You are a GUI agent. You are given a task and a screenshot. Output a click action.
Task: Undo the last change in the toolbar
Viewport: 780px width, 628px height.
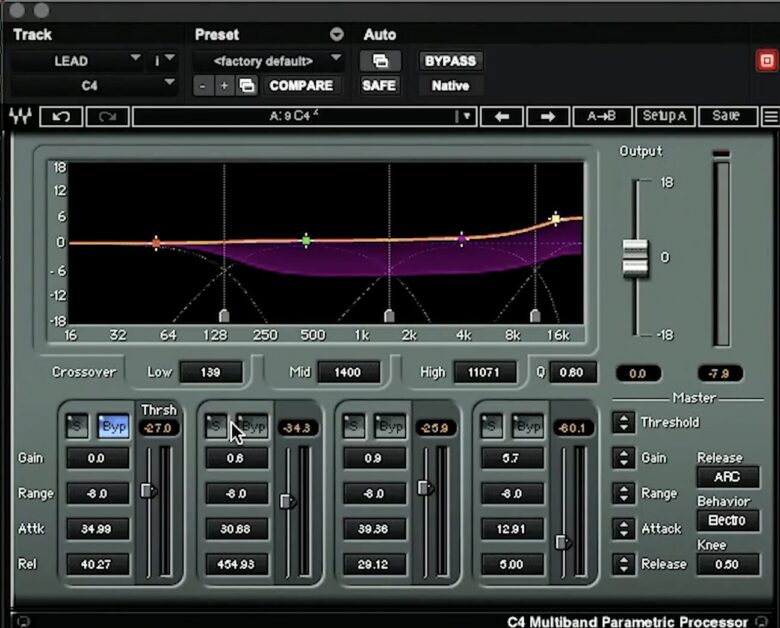[x=61, y=116]
